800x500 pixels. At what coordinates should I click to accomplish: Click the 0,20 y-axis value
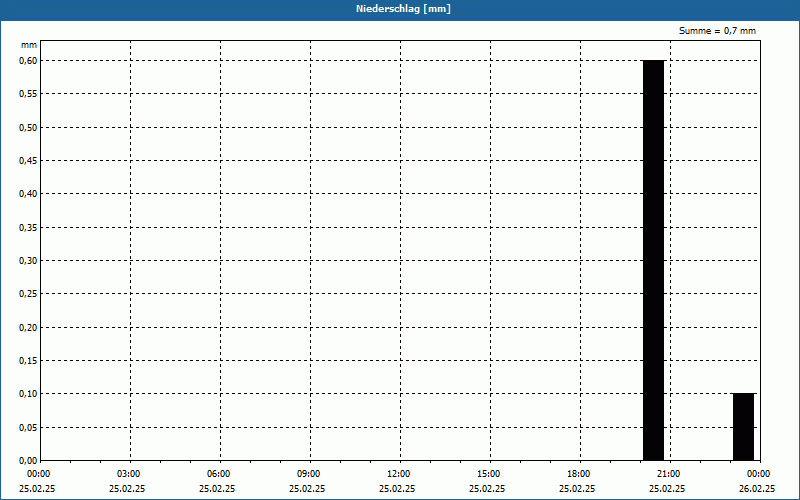pos(28,328)
